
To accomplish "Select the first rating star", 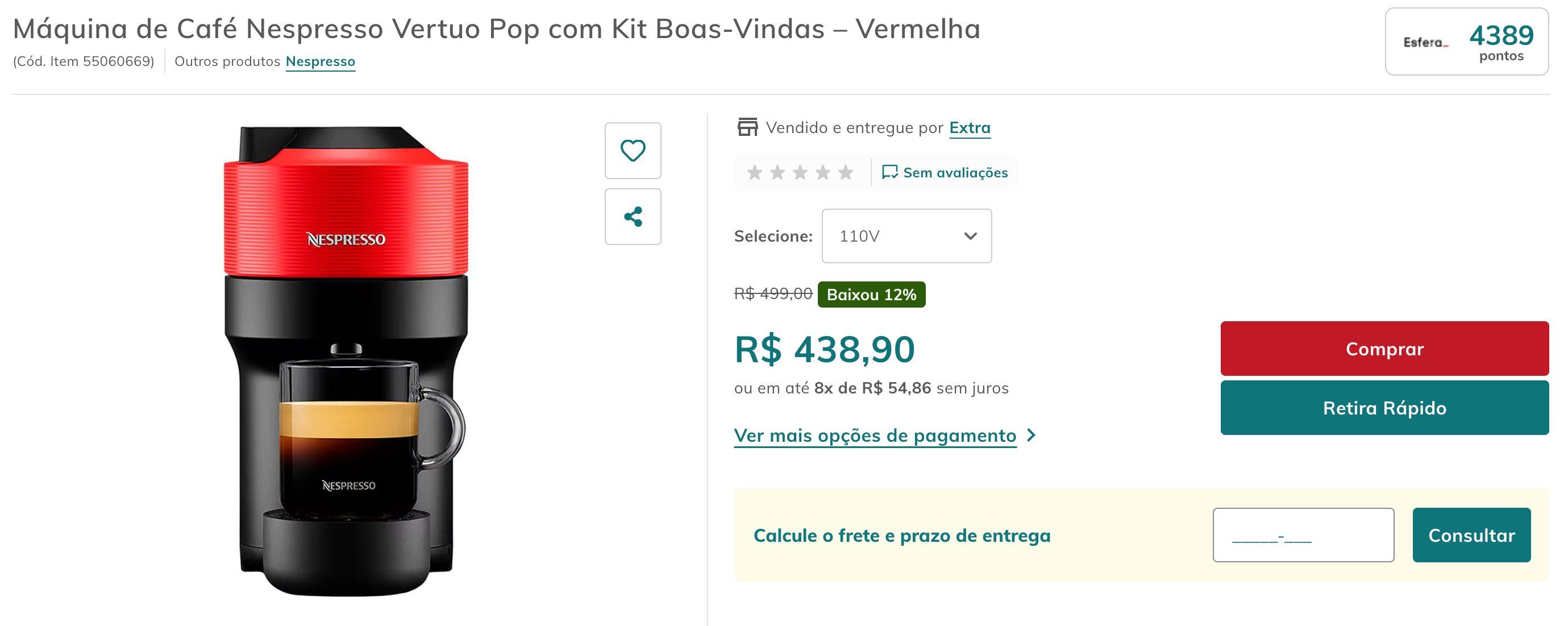I will [755, 172].
